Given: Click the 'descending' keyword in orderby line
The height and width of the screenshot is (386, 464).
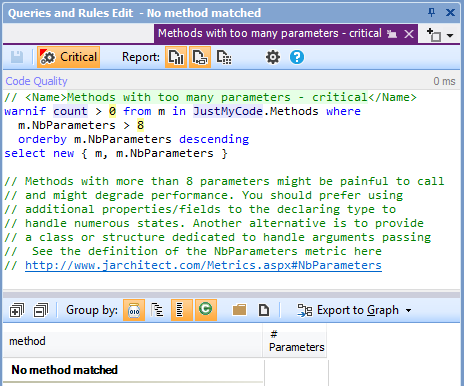Looking at the screenshot, I should [214, 139].
